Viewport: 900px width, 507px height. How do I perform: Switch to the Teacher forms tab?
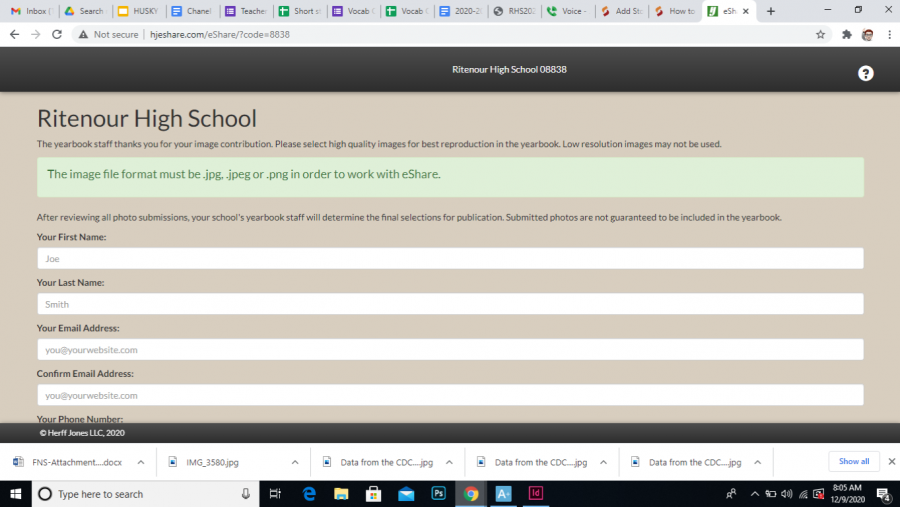(x=246, y=11)
